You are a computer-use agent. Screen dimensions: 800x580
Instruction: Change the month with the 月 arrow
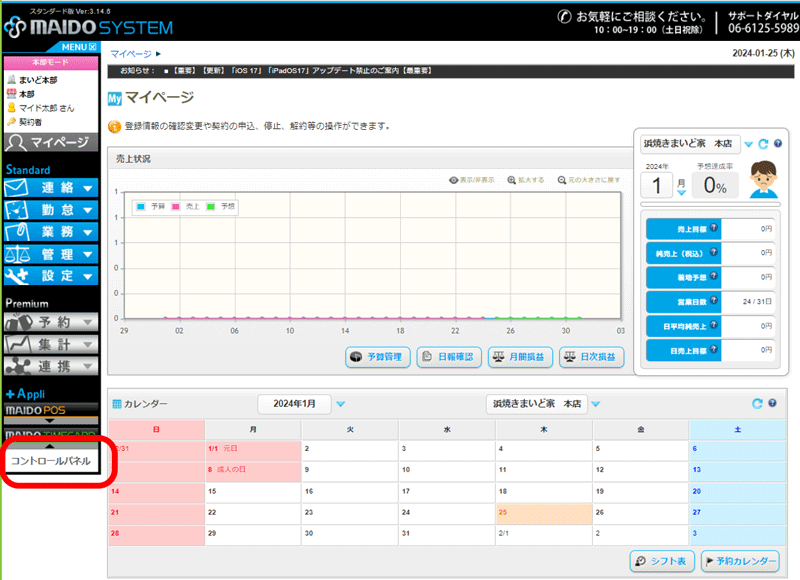[681, 193]
